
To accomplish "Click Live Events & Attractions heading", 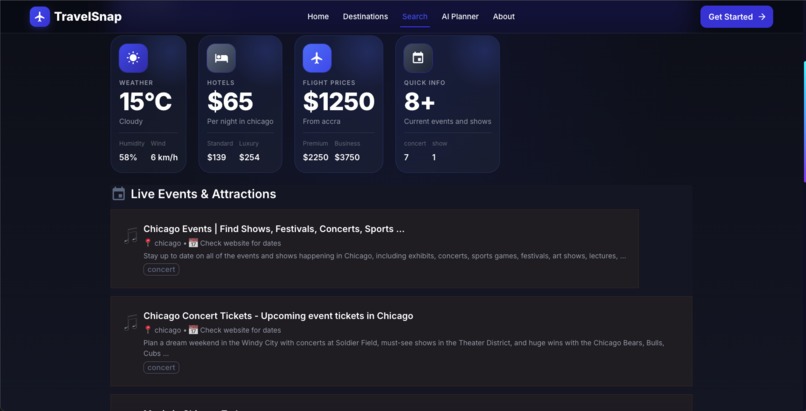I will [x=203, y=194].
